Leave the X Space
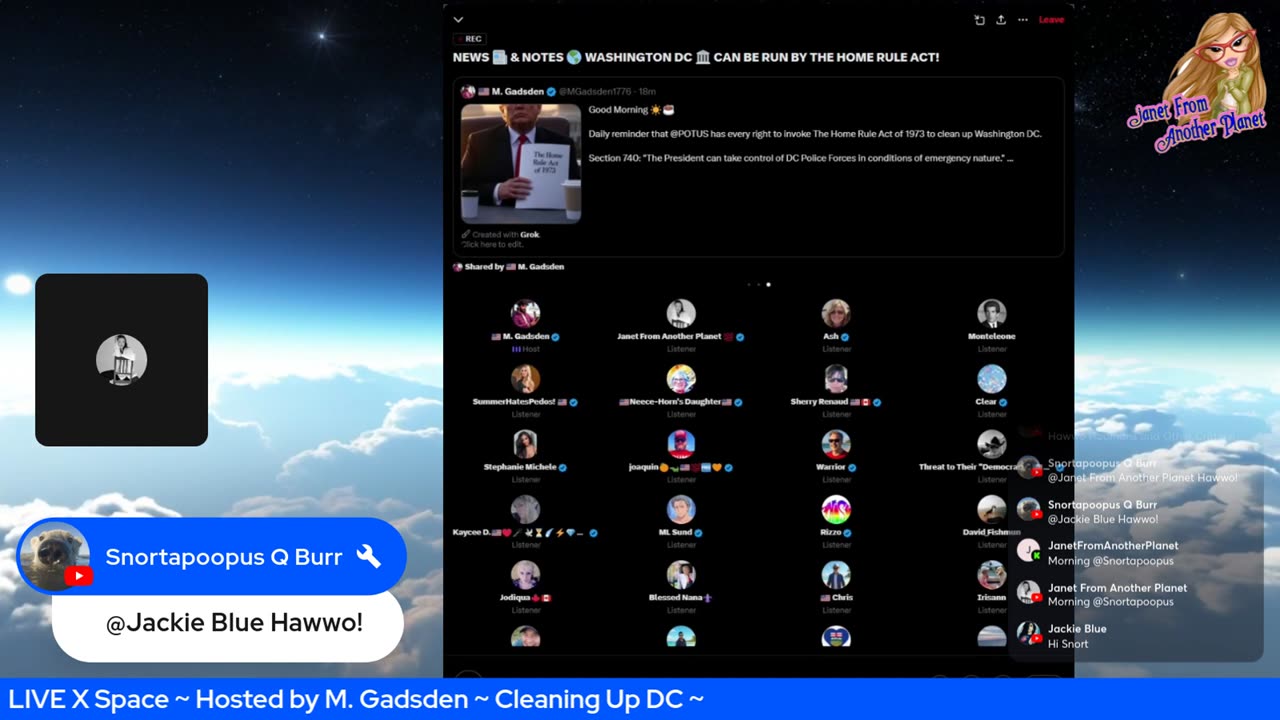The image size is (1280, 720). pyautogui.click(x=1051, y=19)
